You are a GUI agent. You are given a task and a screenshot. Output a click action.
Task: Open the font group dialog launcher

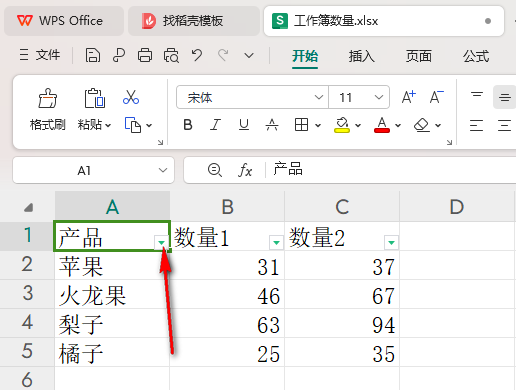point(449,142)
